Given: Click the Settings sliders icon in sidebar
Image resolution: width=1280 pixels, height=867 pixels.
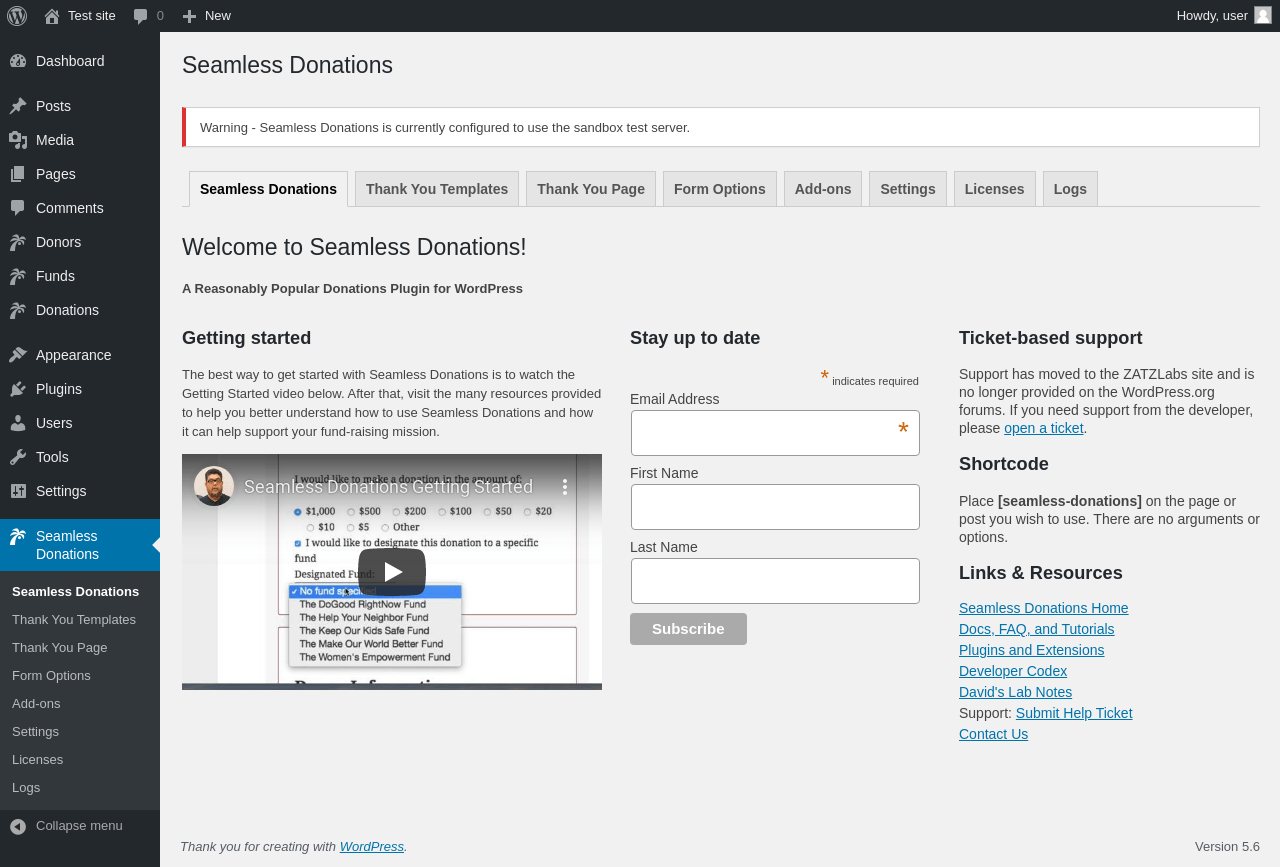Looking at the screenshot, I should pos(18,491).
